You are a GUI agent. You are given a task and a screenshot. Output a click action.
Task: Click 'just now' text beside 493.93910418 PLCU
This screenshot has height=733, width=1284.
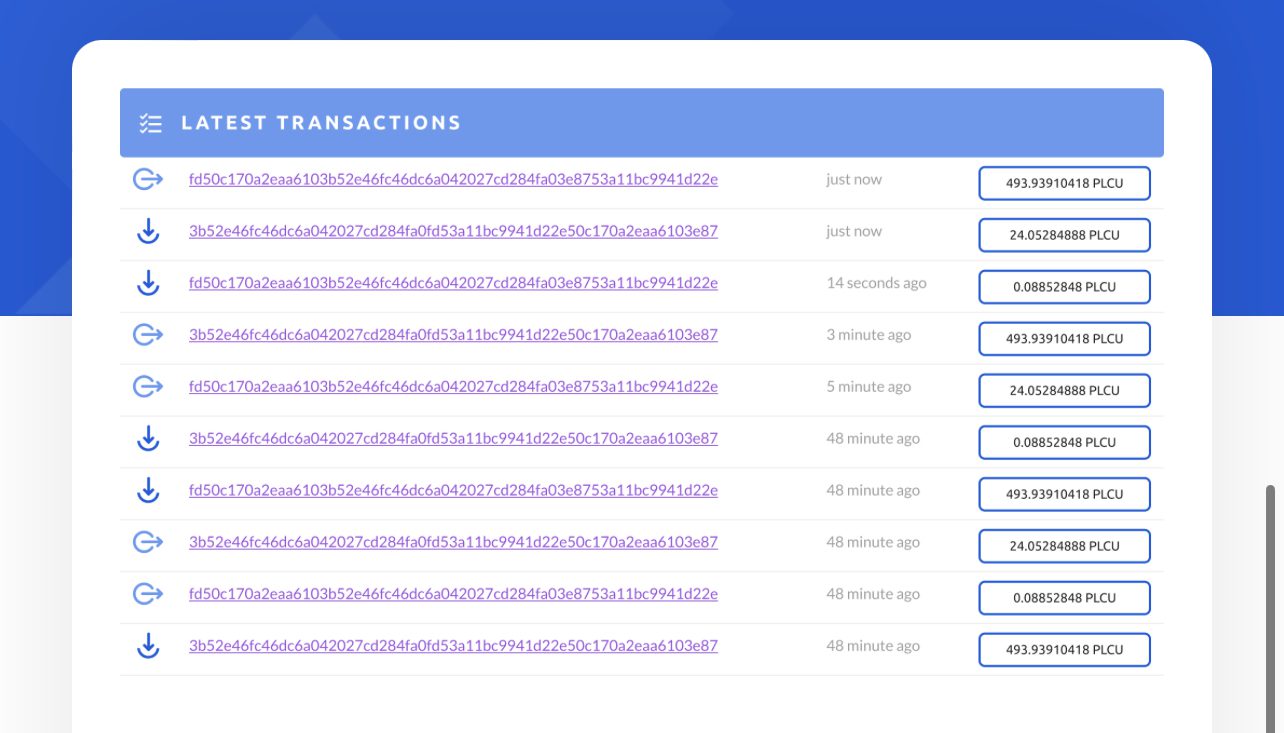pyautogui.click(x=854, y=180)
